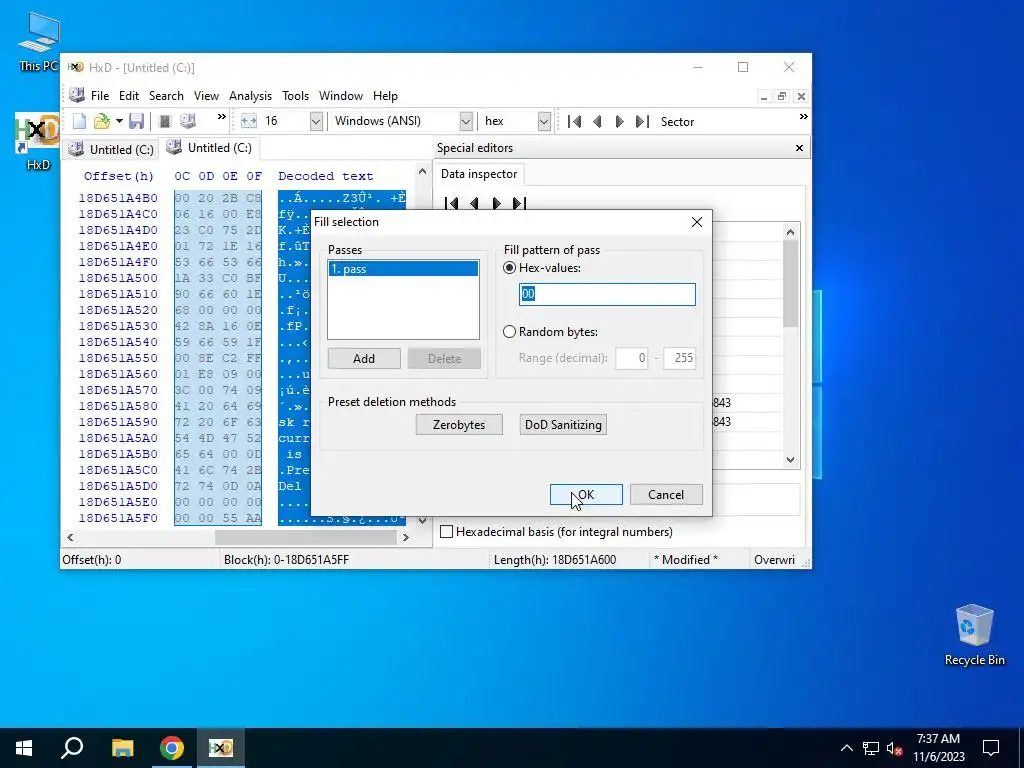The width and height of the screenshot is (1024, 768).
Task: Data inspector: step to previous byte
Action: 474,203
